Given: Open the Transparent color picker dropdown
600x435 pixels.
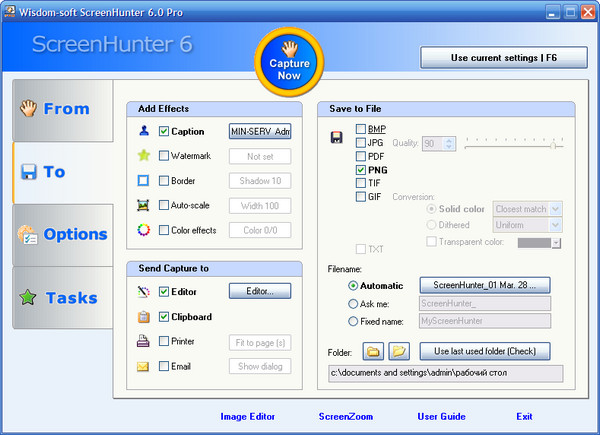Looking at the screenshot, I should point(556,243).
